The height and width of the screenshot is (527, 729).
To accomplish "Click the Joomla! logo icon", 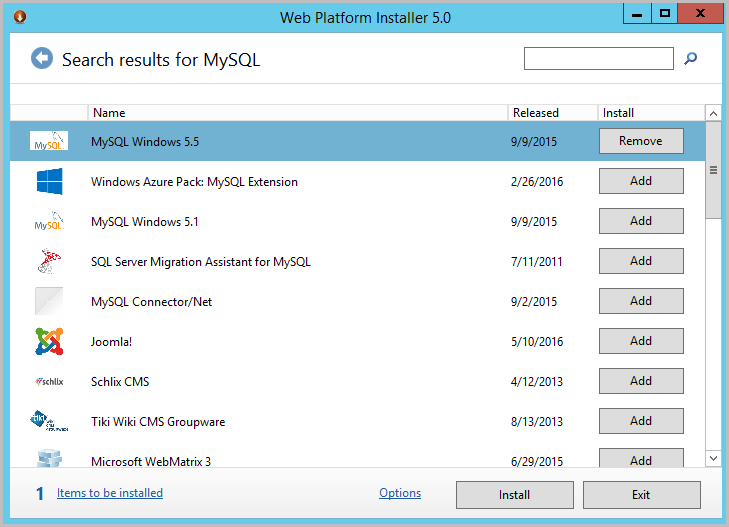I will pos(49,342).
